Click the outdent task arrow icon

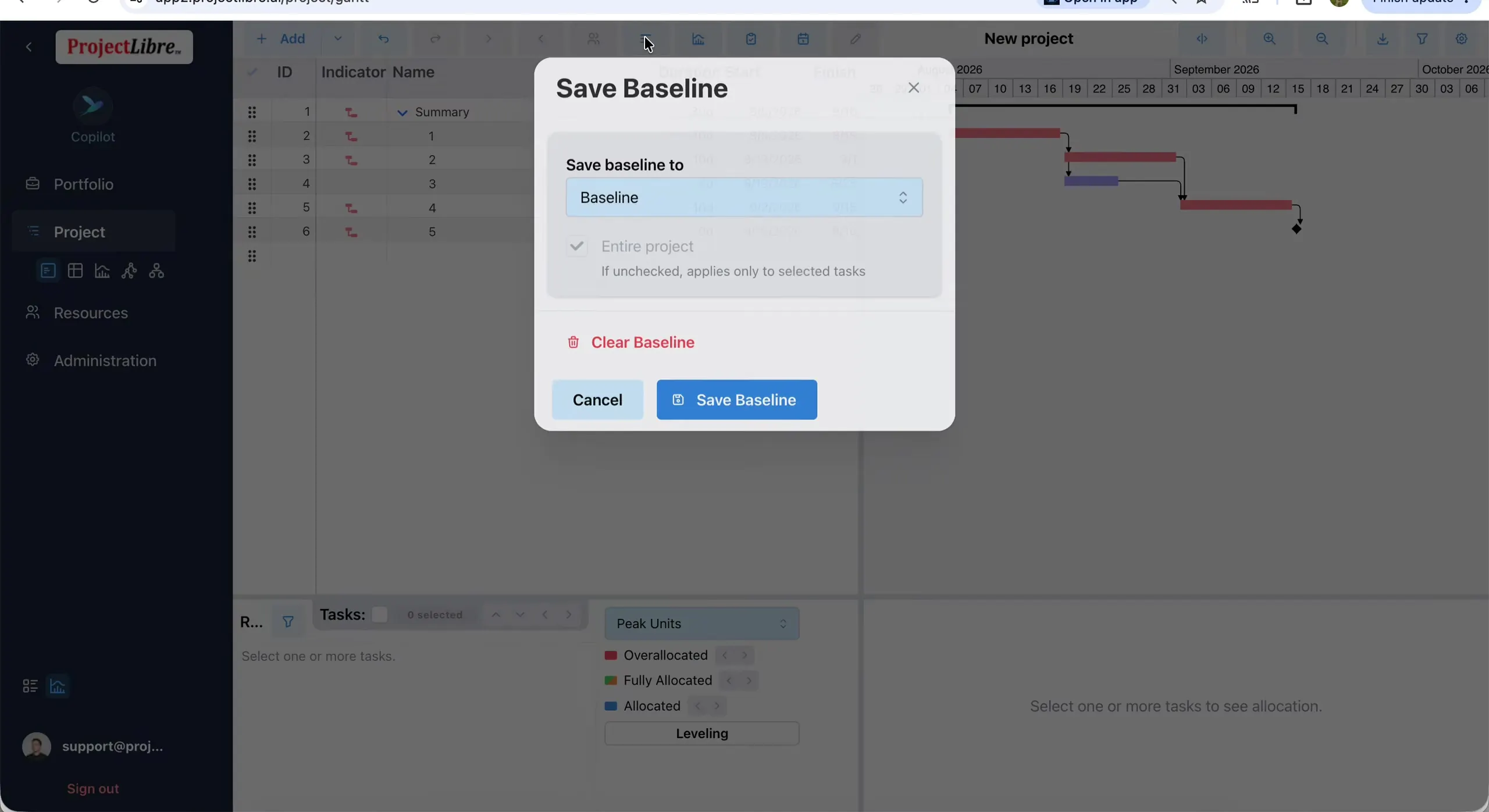pyautogui.click(x=541, y=39)
